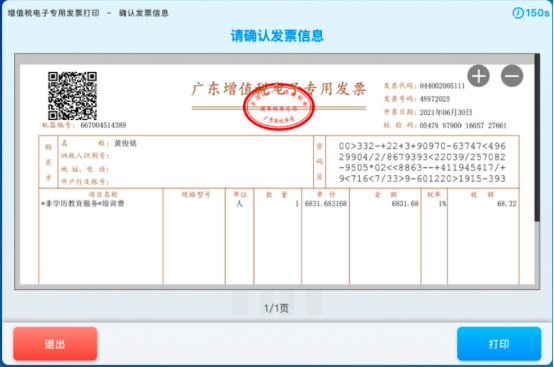
Task: Zoom out with the minus icon
Action: [512, 76]
